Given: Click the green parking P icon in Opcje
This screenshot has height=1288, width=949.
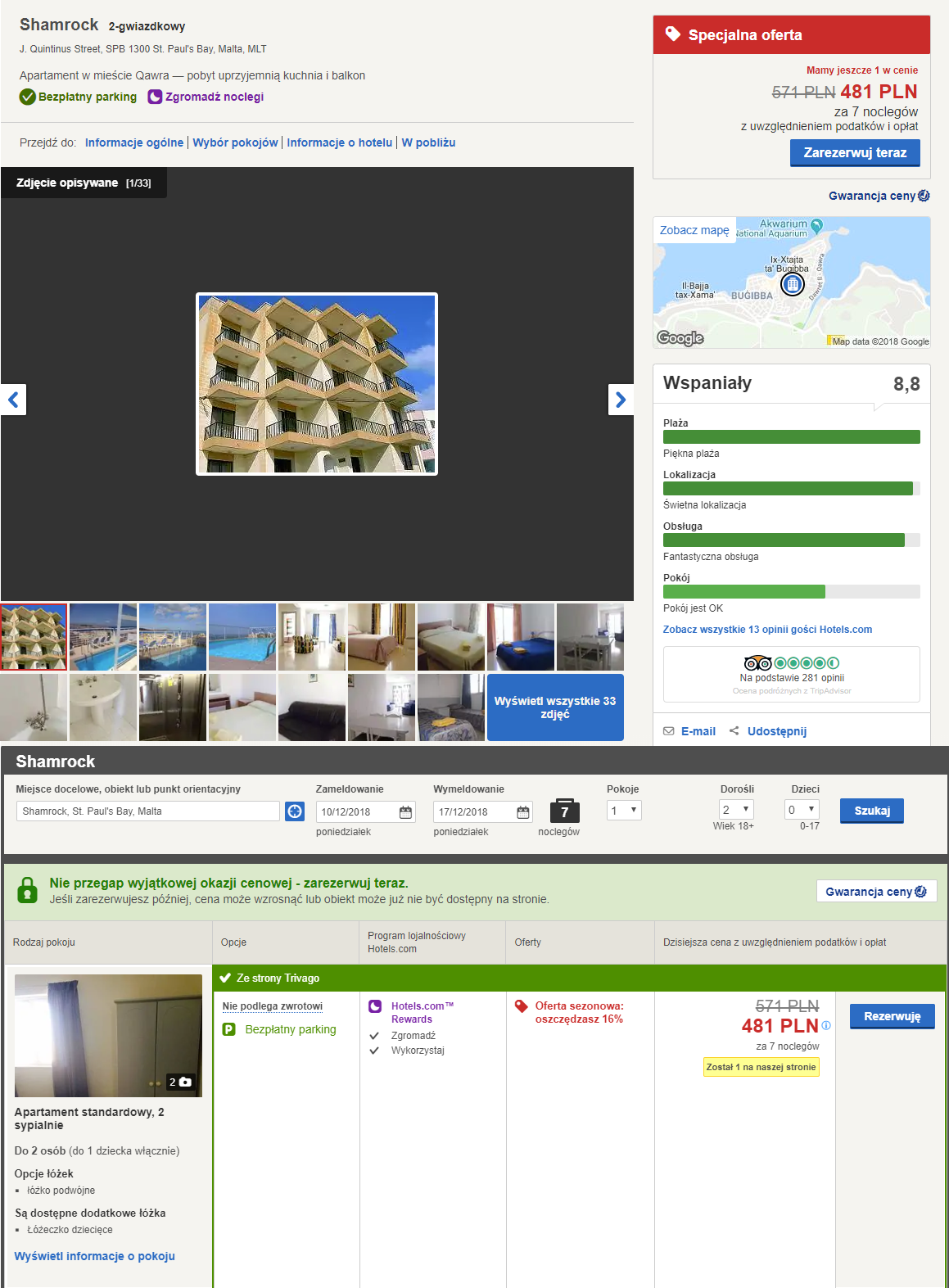Looking at the screenshot, I should (229, 1029).
